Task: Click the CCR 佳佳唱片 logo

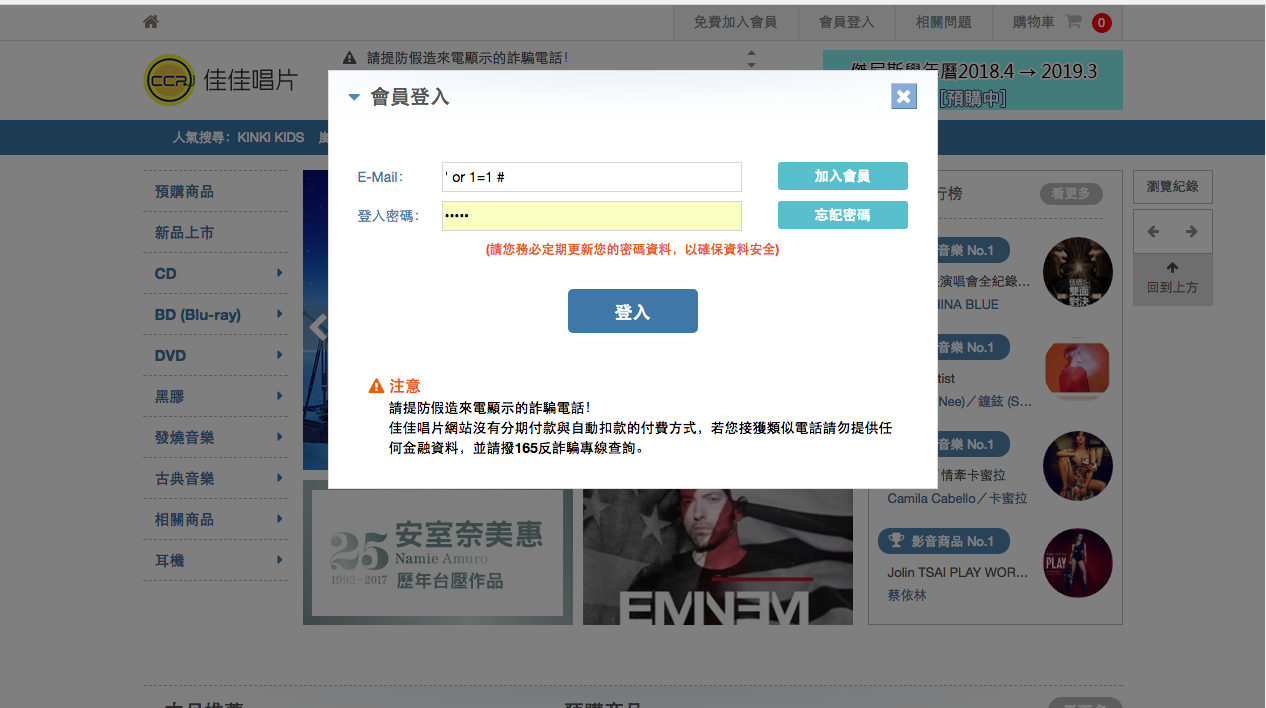Action: tap(221, 80)
